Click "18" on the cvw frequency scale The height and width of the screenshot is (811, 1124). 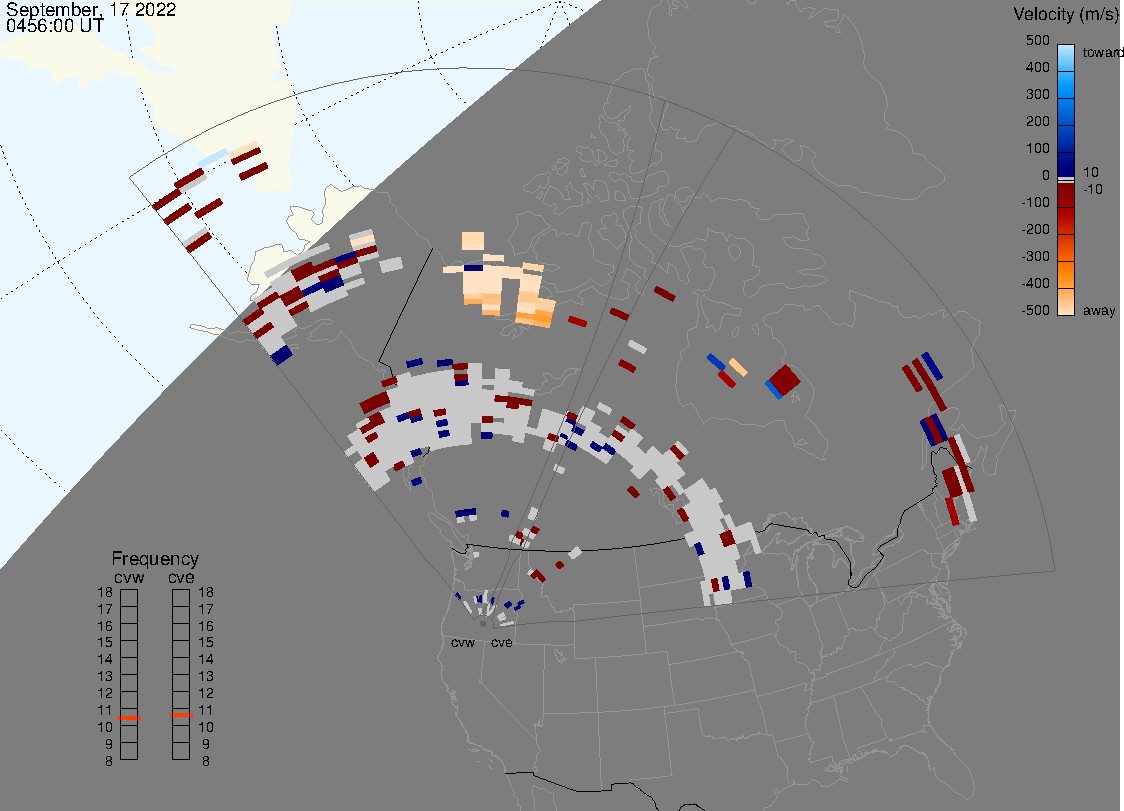105,592
